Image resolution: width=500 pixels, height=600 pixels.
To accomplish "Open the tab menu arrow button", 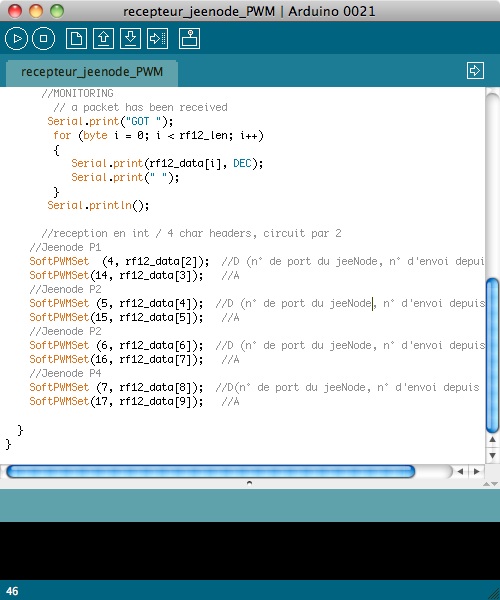I will click(475, 70).
